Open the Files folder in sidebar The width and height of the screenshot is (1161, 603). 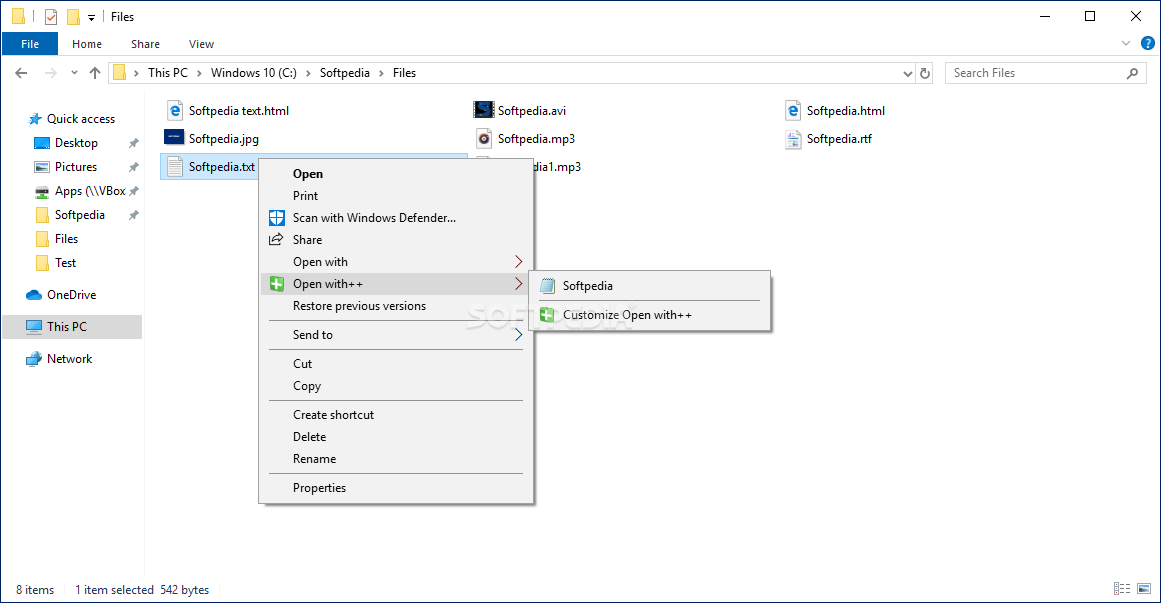coord(66,239)
